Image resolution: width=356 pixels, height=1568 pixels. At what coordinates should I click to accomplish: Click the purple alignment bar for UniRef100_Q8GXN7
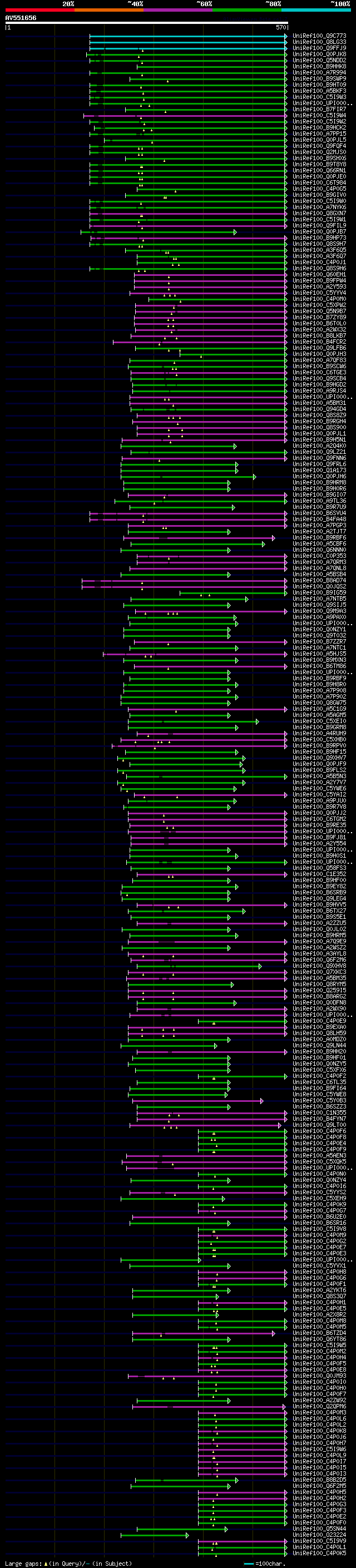pos(188,214)
